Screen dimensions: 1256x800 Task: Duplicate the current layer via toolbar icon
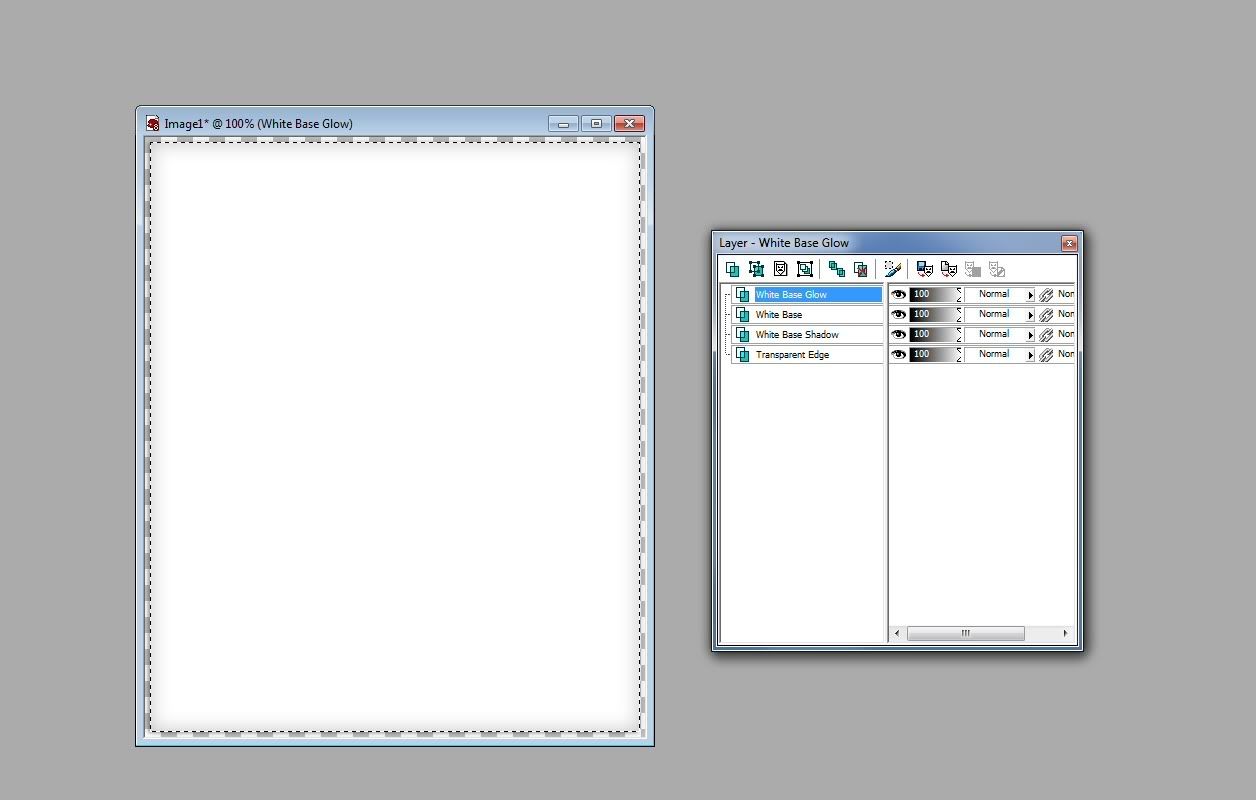pyautogui.click(x=836, y=269)
